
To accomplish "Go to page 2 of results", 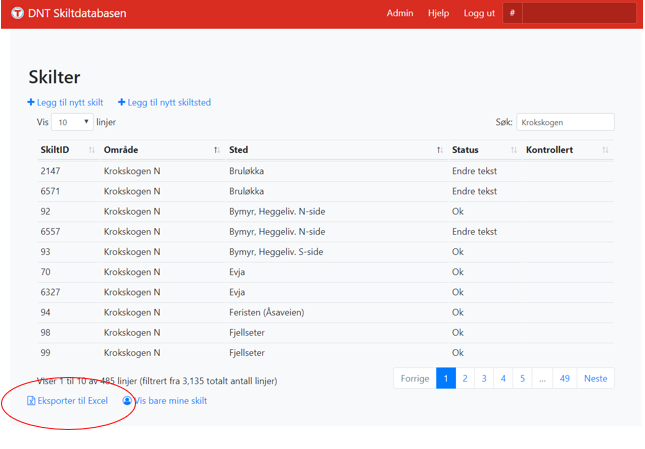I will tap(465, 378).
